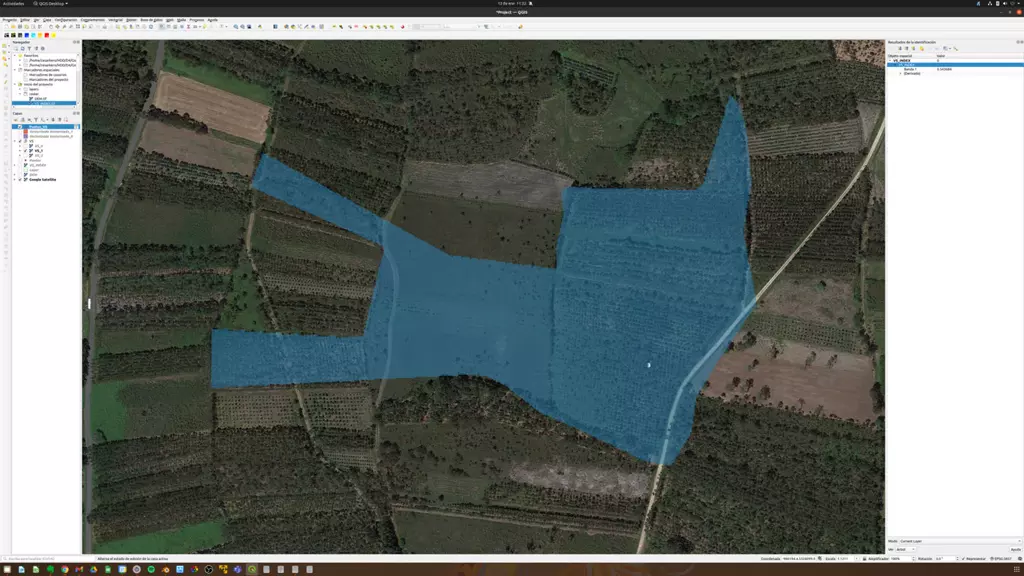Collapse the VS group in Capas panel

(15, 141)
